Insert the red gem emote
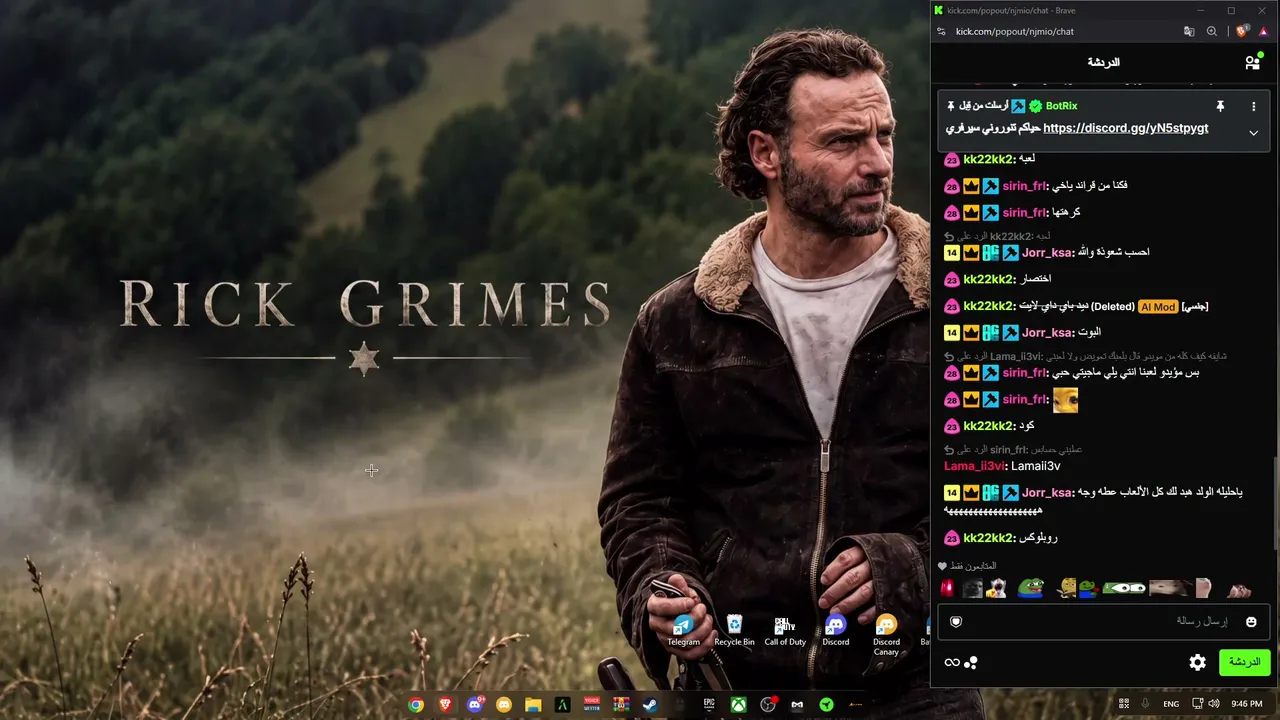Viewport: 1280px width, 720px height. click(x=947, y=588)
